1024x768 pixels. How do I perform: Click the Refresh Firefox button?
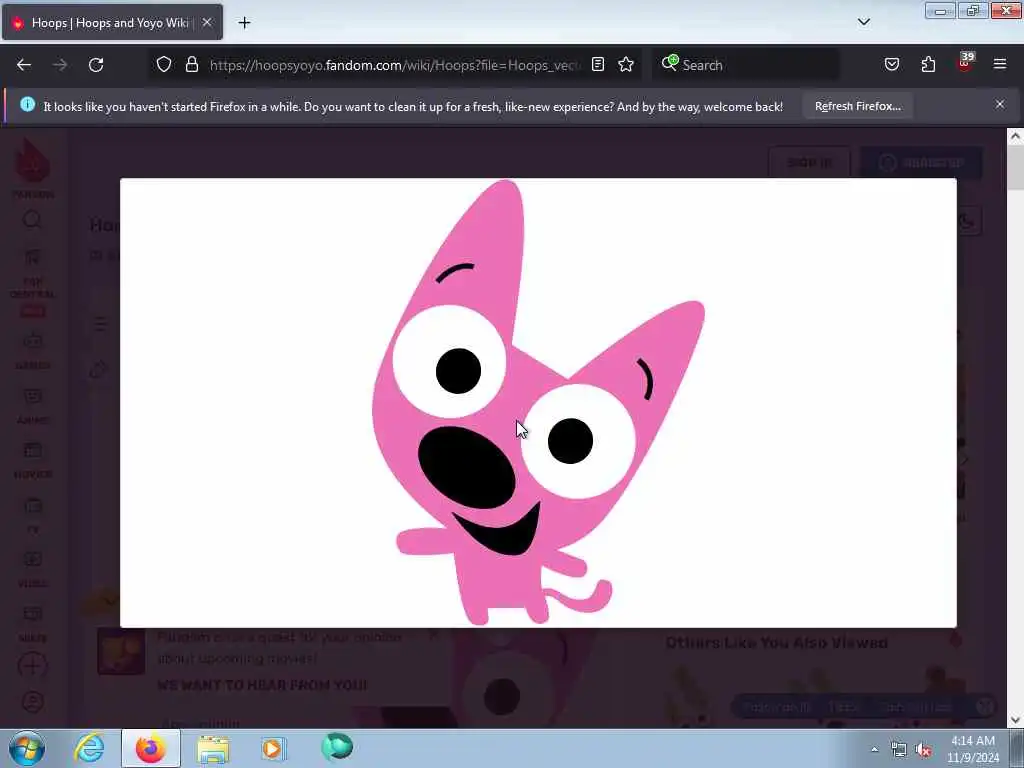tap(857, 106)
